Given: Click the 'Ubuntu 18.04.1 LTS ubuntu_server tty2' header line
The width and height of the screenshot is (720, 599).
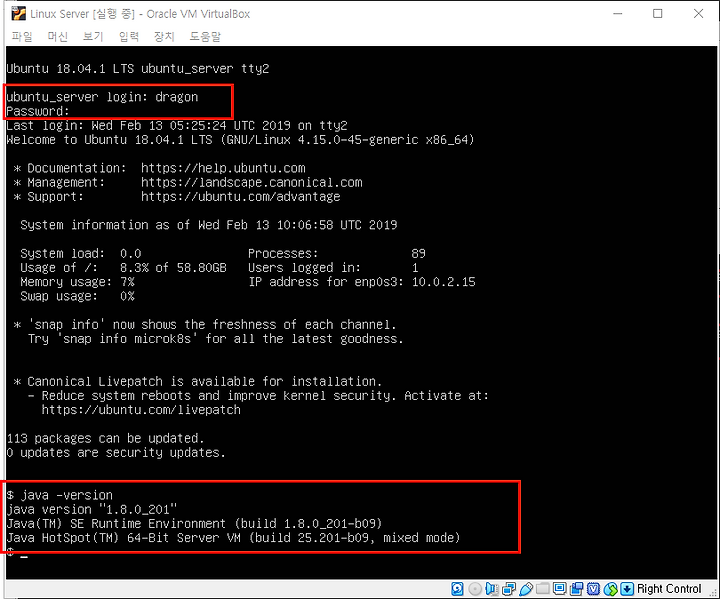Looking at the screenshot, I should (x=138, y=68).
